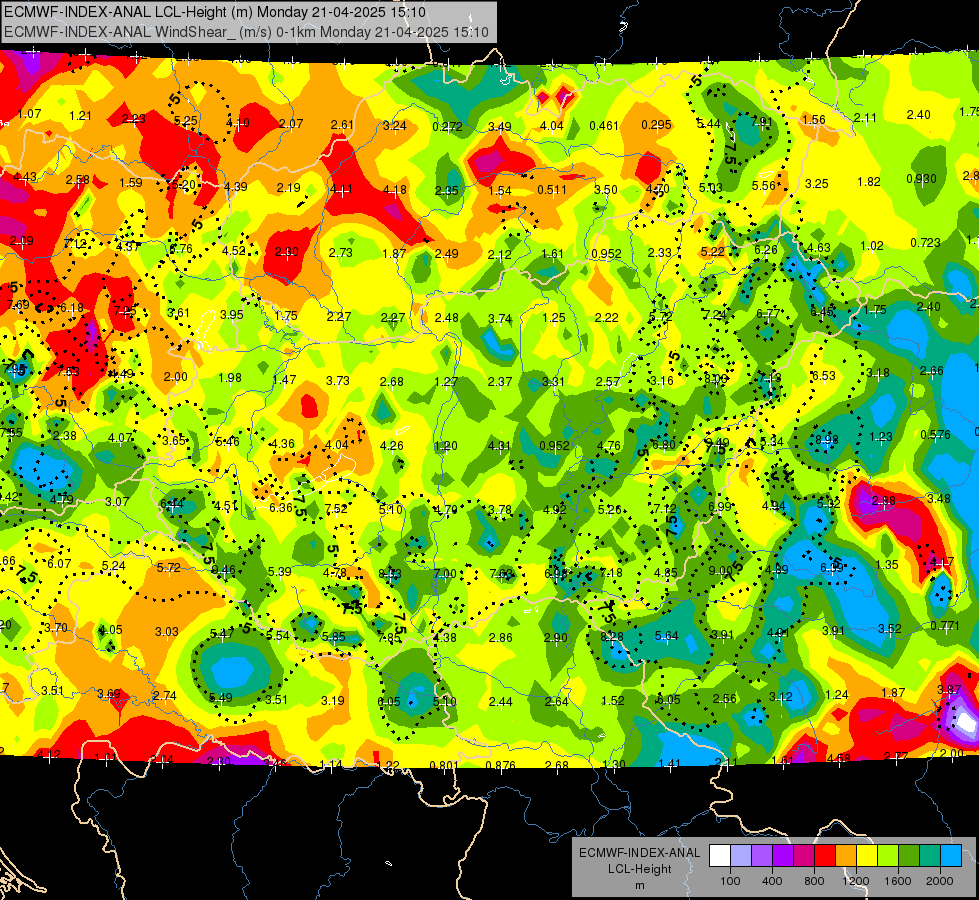Image resolution: width=979 pixels, height=900 pixels.
Task: Pick the red legend swatch
Action: pyautogui.click(x=825, y=856)
